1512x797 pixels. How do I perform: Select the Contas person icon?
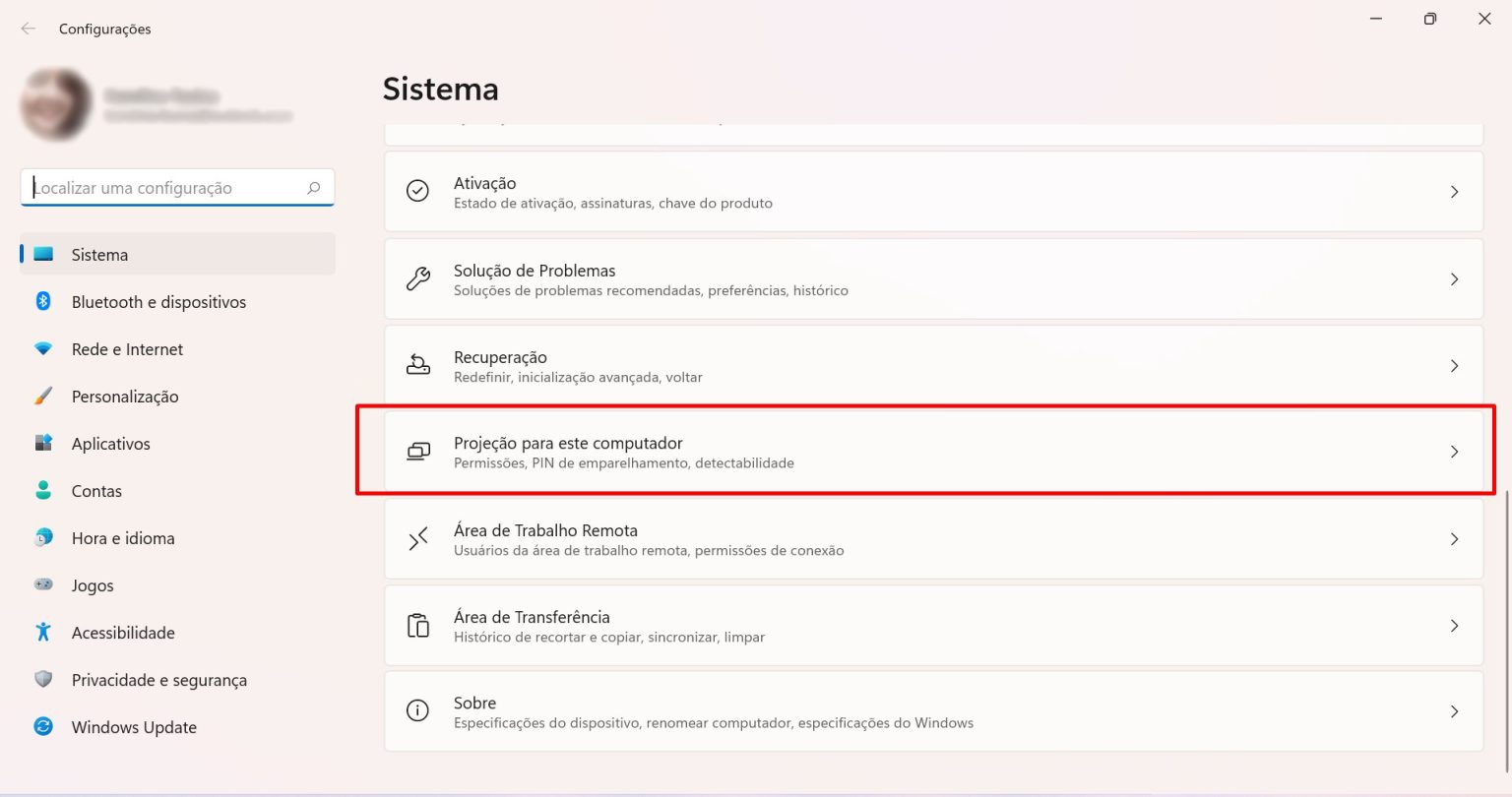point(43,490)
